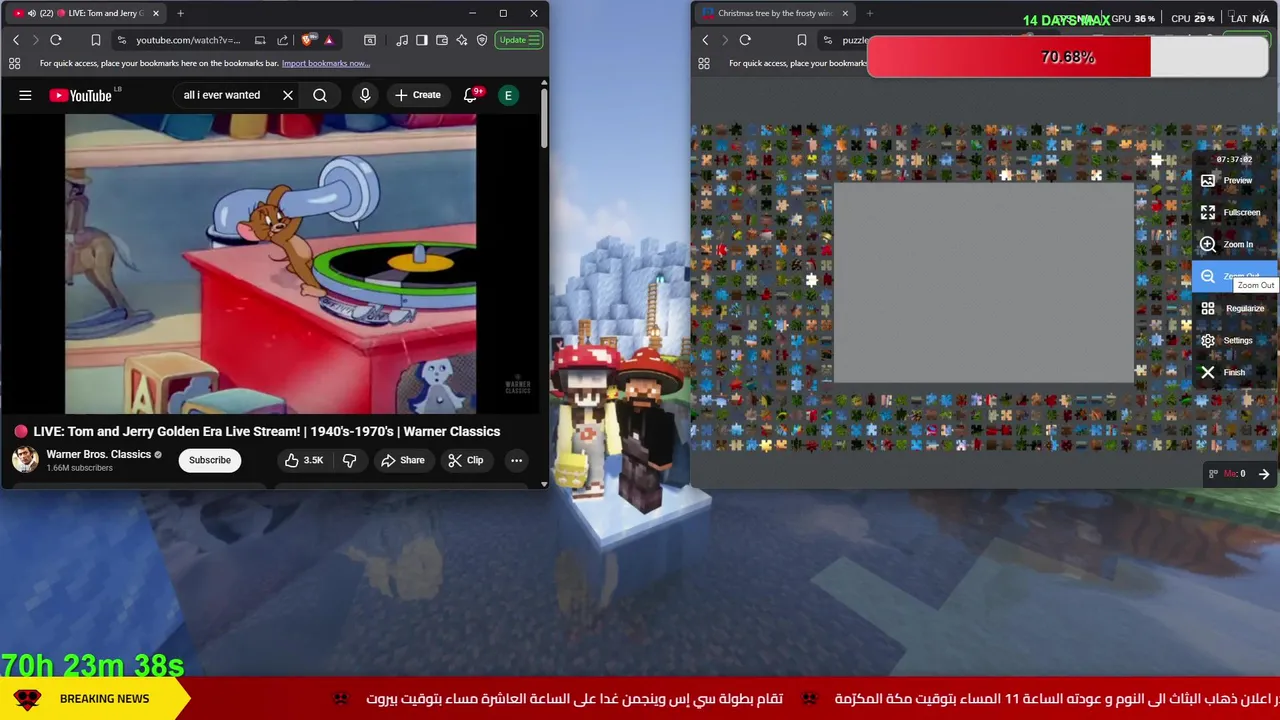Go to YouTube home via logo
1280x720 pixels.
pos(81,95)
